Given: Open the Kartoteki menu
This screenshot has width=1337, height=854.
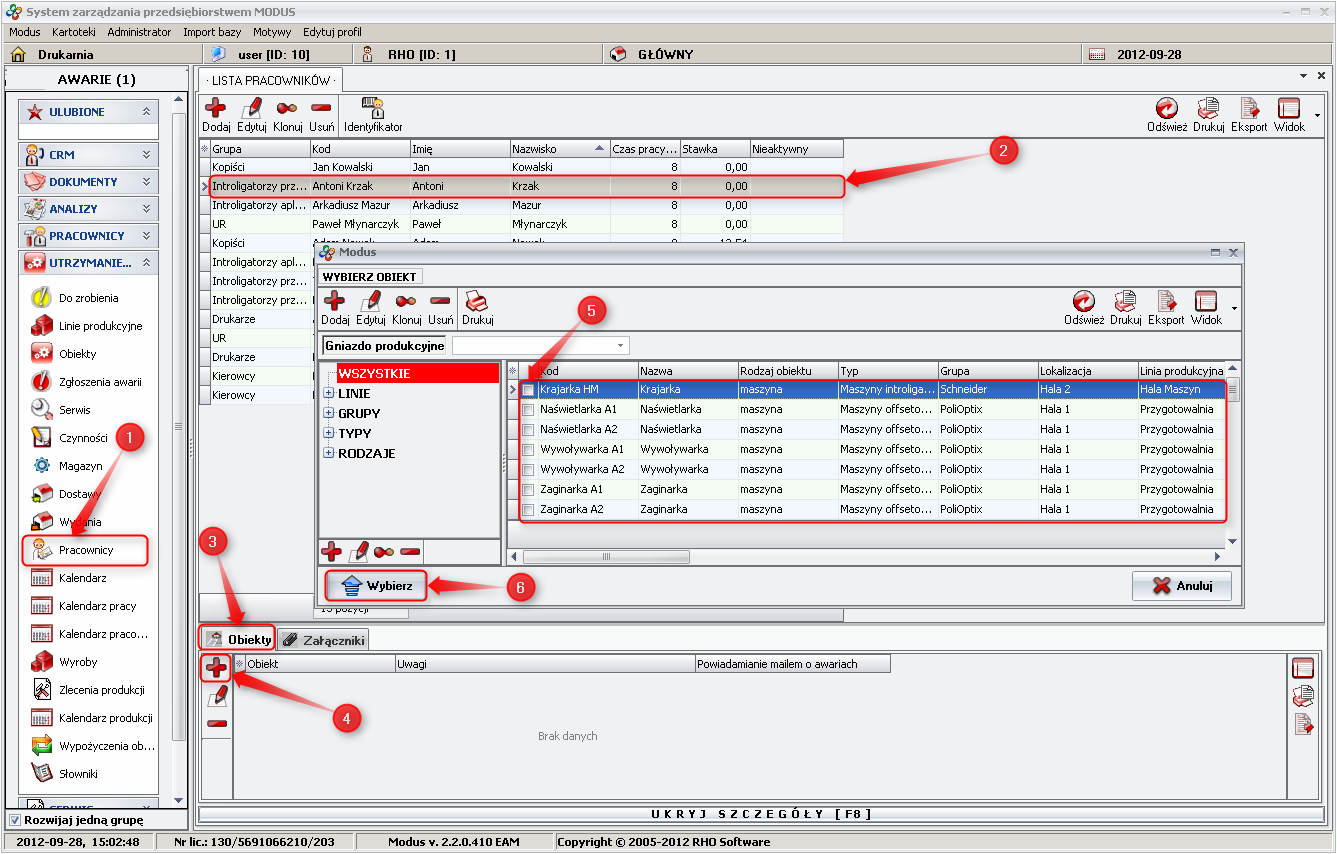Looking at the screenshot, I should click(74, 32).
